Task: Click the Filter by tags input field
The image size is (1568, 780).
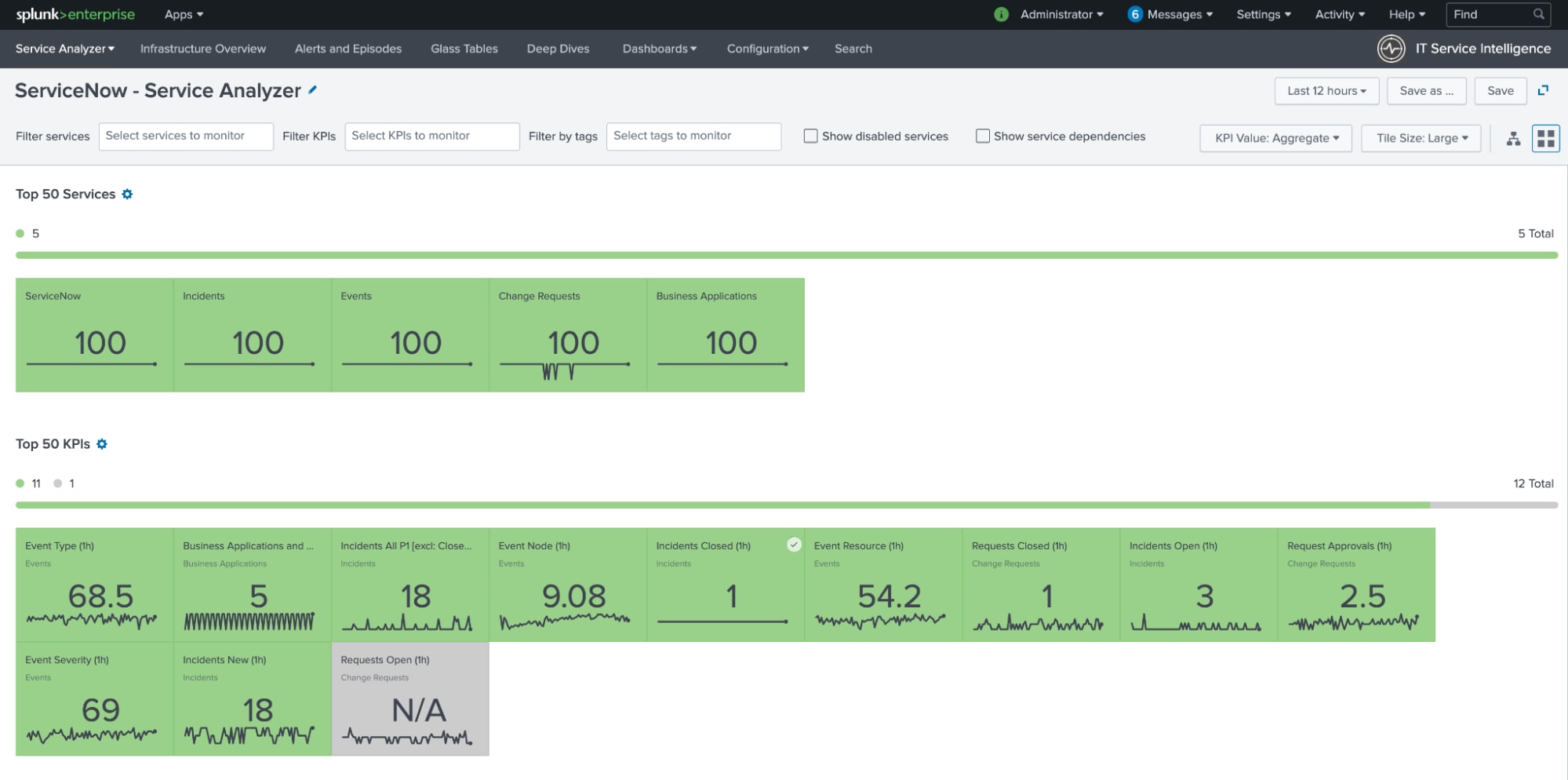Action: [x=694, y=137]
